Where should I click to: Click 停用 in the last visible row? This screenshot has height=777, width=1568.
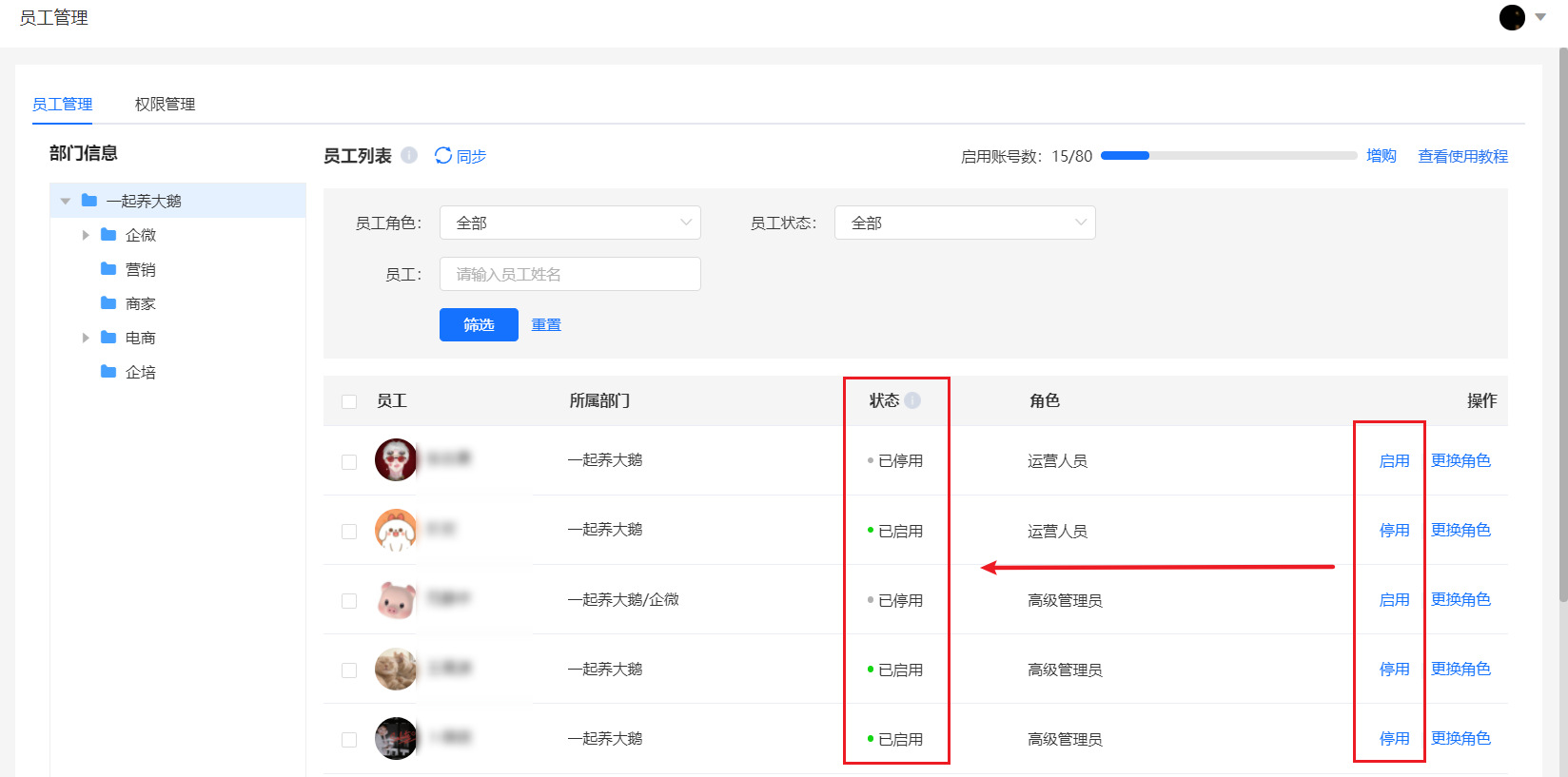coord(1395,738)
